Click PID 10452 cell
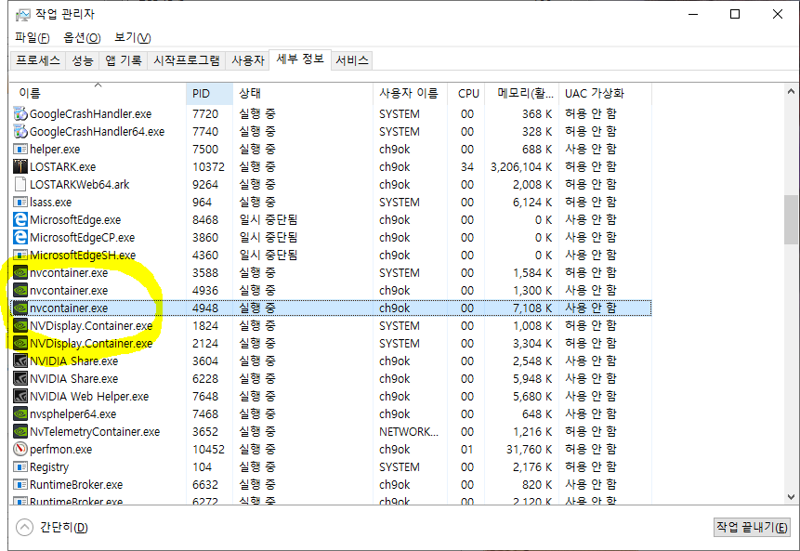This screenshot has width=800, height=551. [x=208, y=449]
